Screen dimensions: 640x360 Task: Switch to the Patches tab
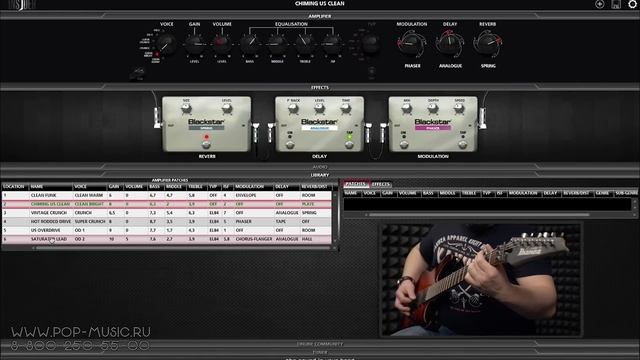356,184
